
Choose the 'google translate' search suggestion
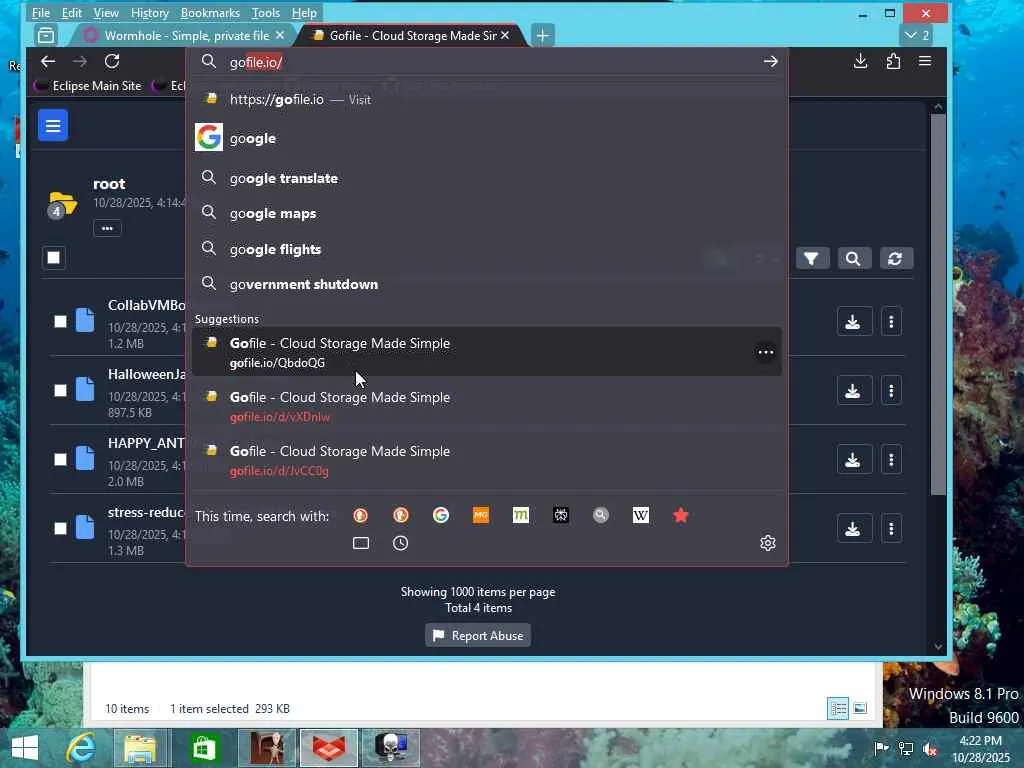click(x=487, y=178)
